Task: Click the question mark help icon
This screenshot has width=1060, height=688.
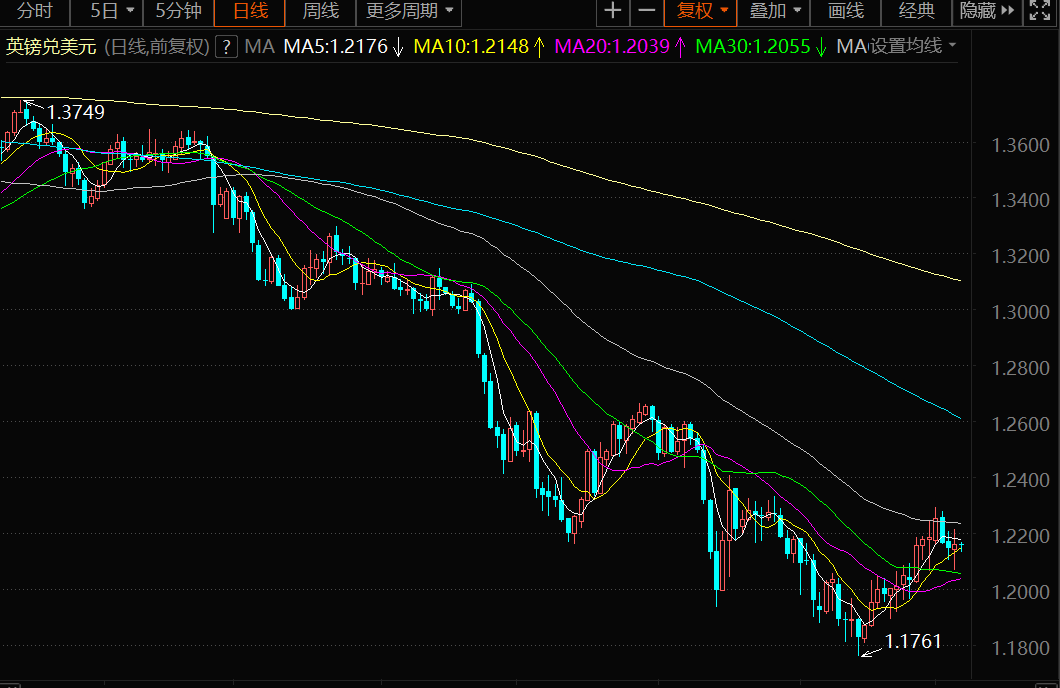Action: [x=227, y=47]
